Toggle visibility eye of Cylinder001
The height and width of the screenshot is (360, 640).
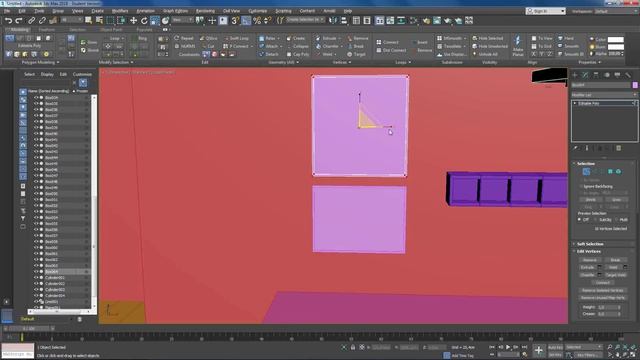click(x=36, y=278)
